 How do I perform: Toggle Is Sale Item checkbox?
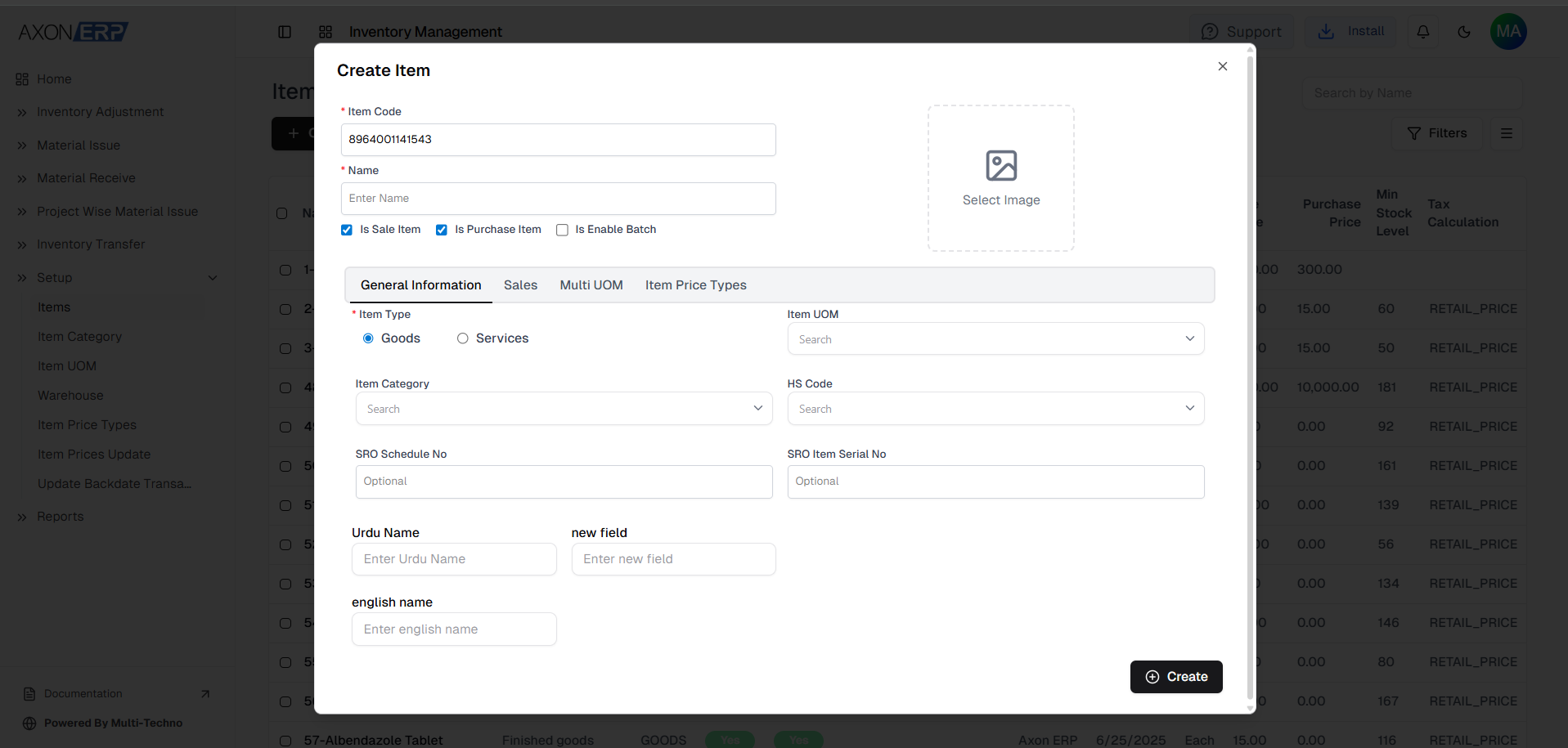[x=347, y=230]
